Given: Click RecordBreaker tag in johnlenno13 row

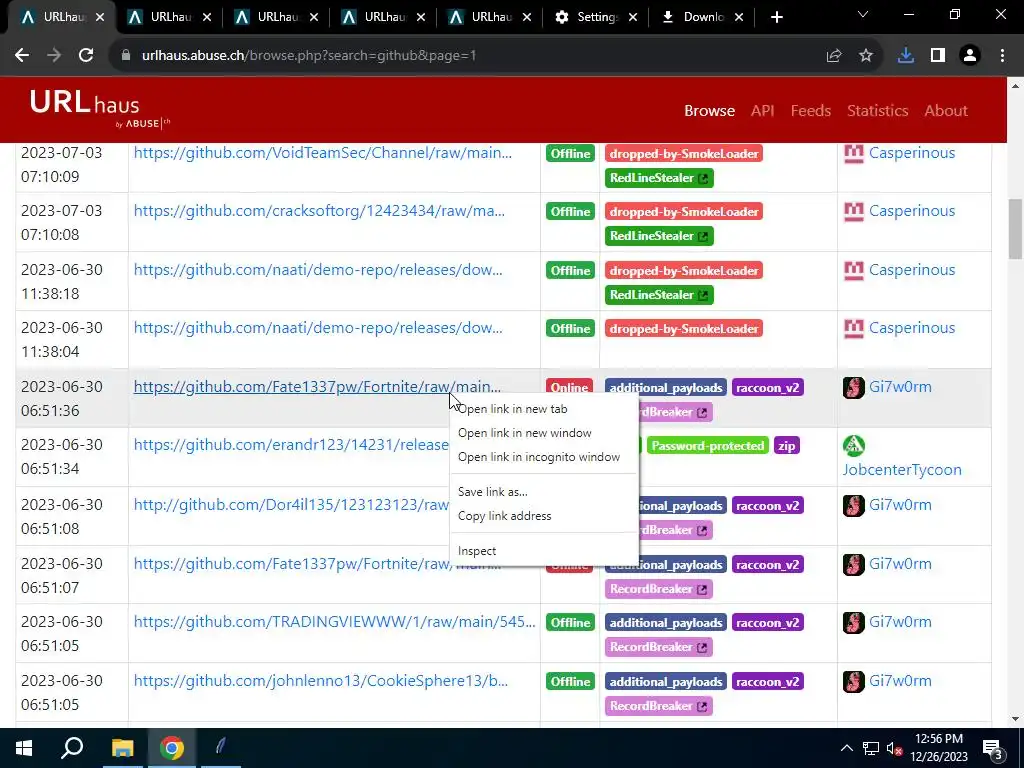Looking at the screenshot, I should pos(658,706).
